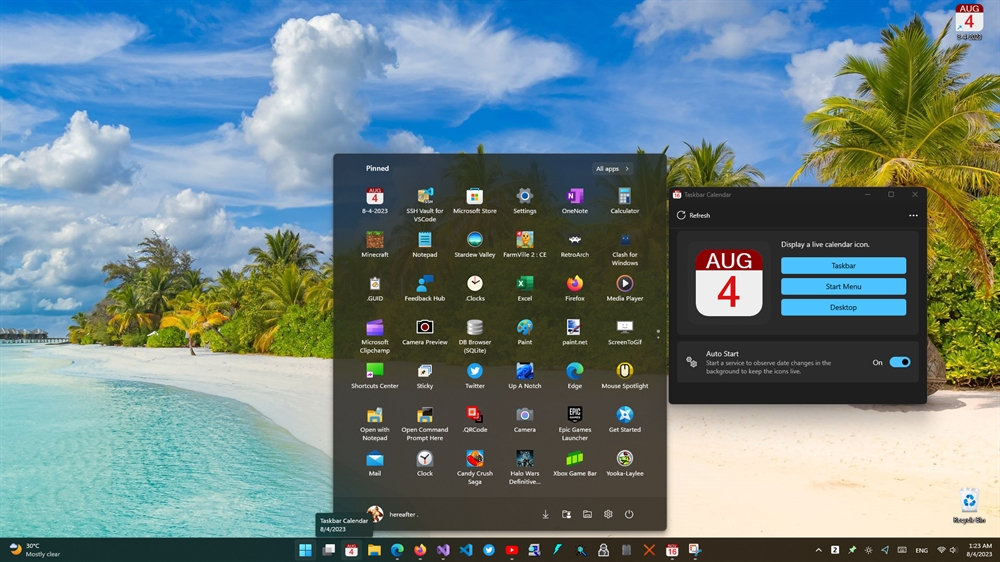Pin live calendar icon to Start Menu

(x=843, y=286)
